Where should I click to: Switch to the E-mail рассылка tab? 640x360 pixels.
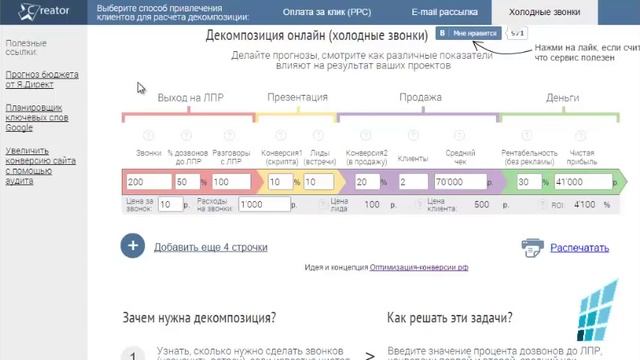tap(444, 12)
